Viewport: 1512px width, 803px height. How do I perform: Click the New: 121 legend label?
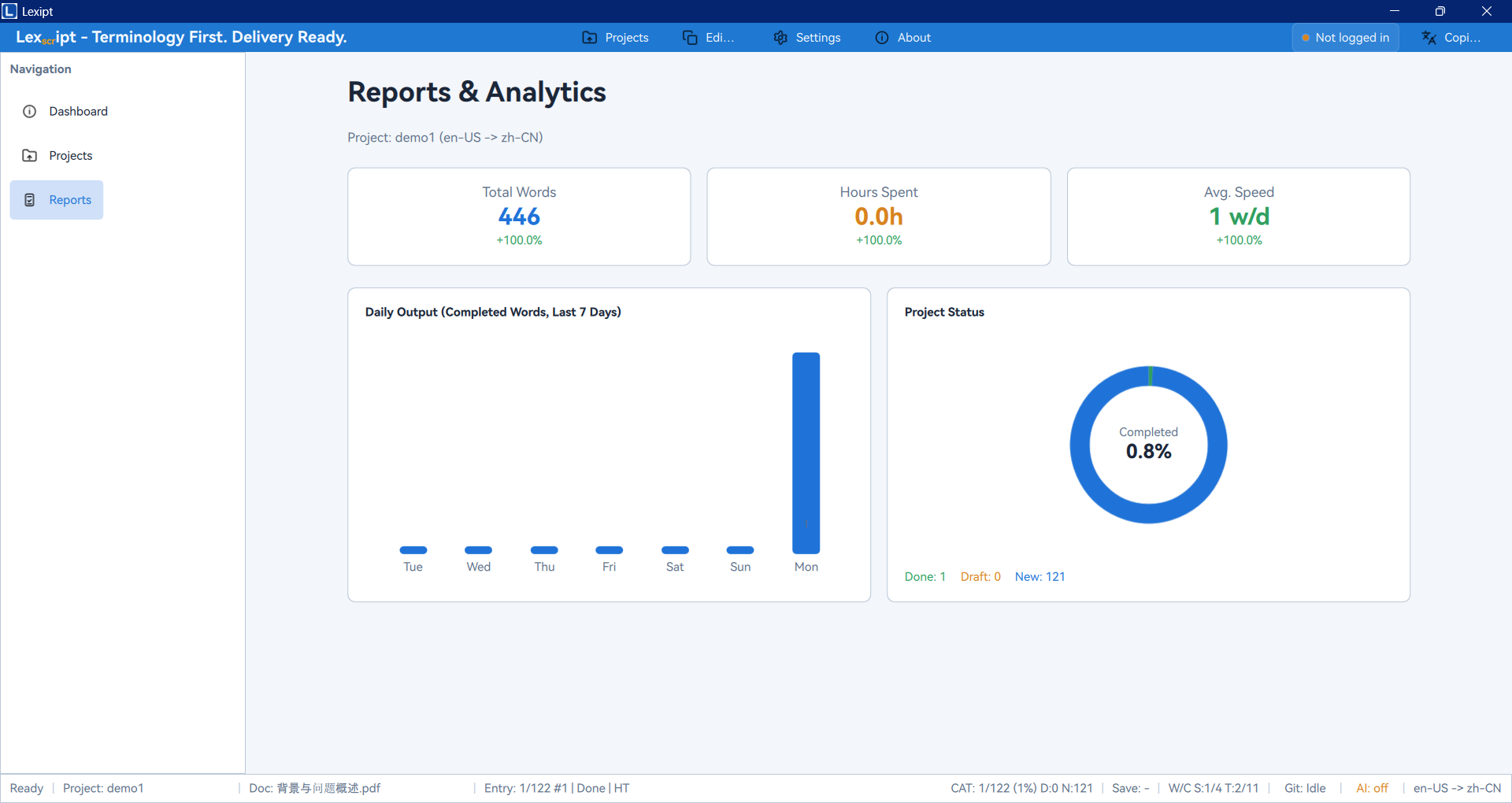(x=1039, y=577)
